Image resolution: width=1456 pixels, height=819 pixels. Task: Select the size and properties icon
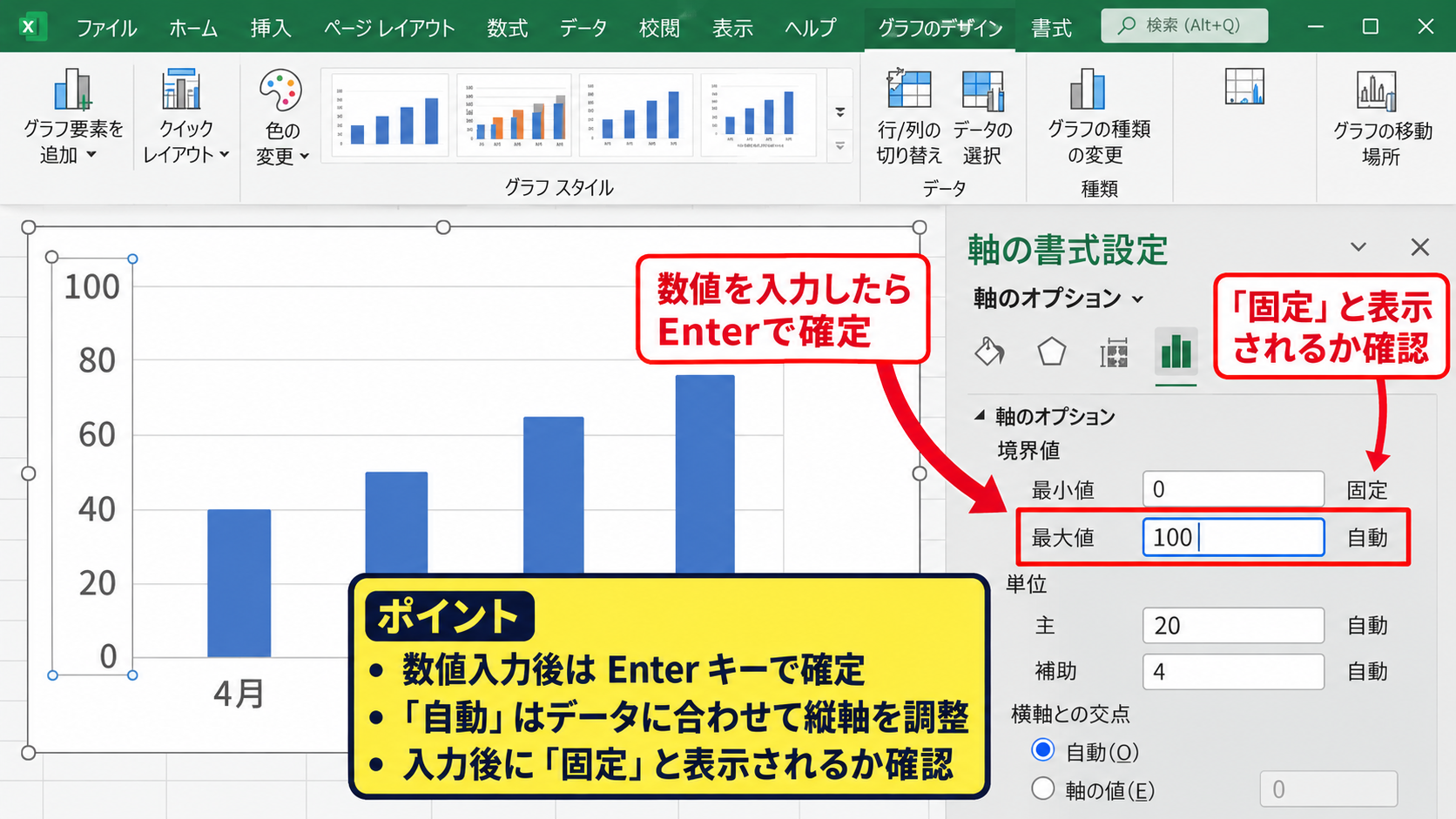click(1114, 352)
